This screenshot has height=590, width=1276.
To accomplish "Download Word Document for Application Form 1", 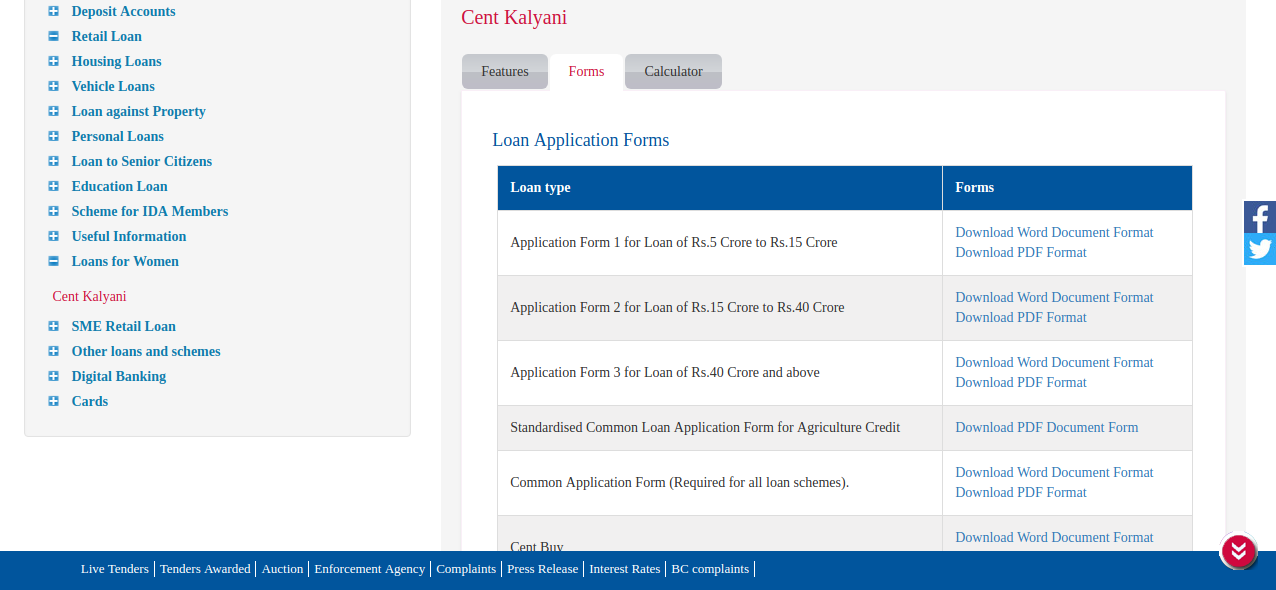I will tap(1054, 232).
